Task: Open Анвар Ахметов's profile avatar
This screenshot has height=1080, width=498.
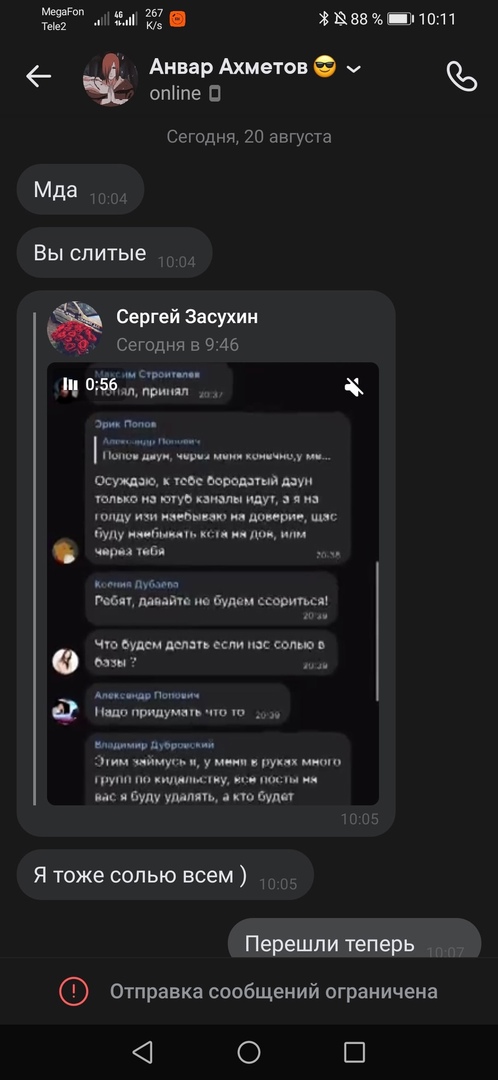Action: [x=110, y=79]
